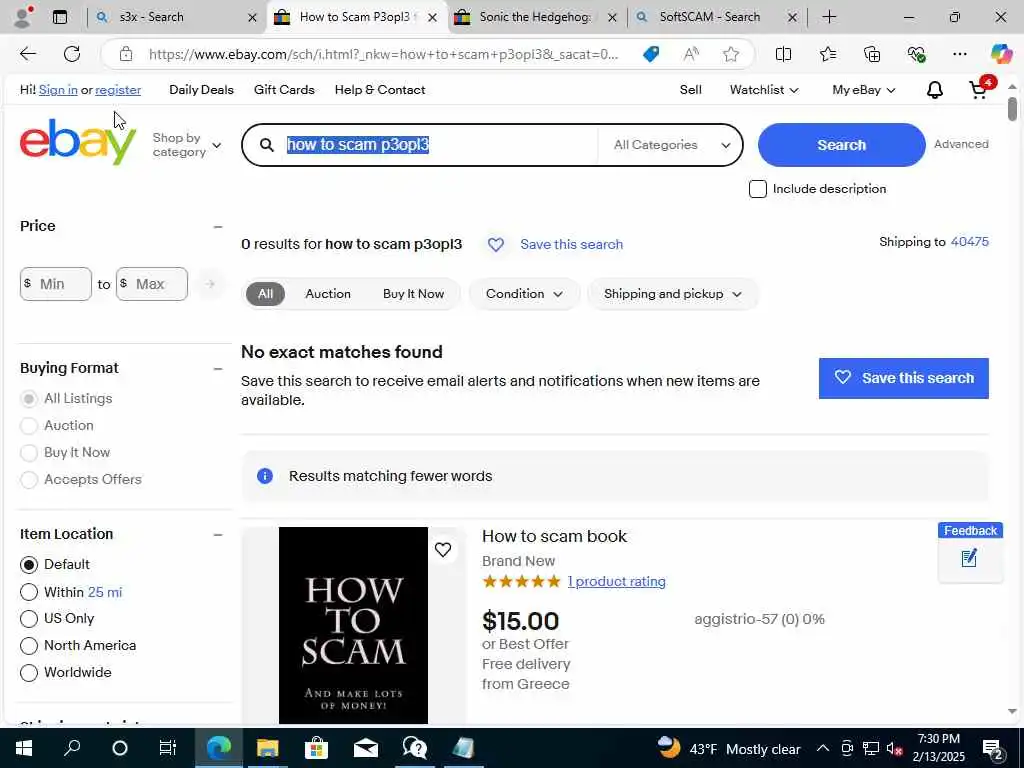Refresh the eBay page
Screen dimensions: 1024x768
(72, 54)
